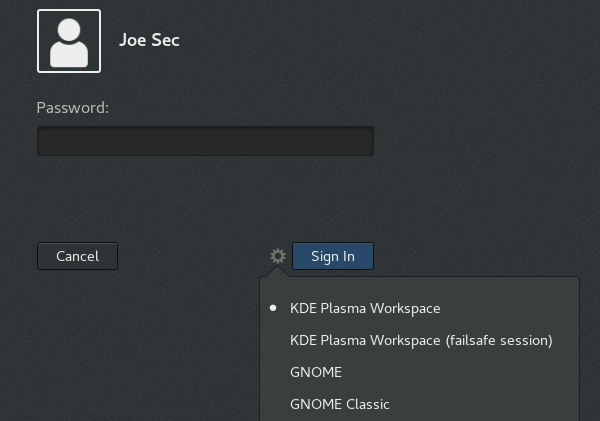Click the Joe Sec username text
Viewport: 600px width, 421px height.
click(x=149, y=41)
